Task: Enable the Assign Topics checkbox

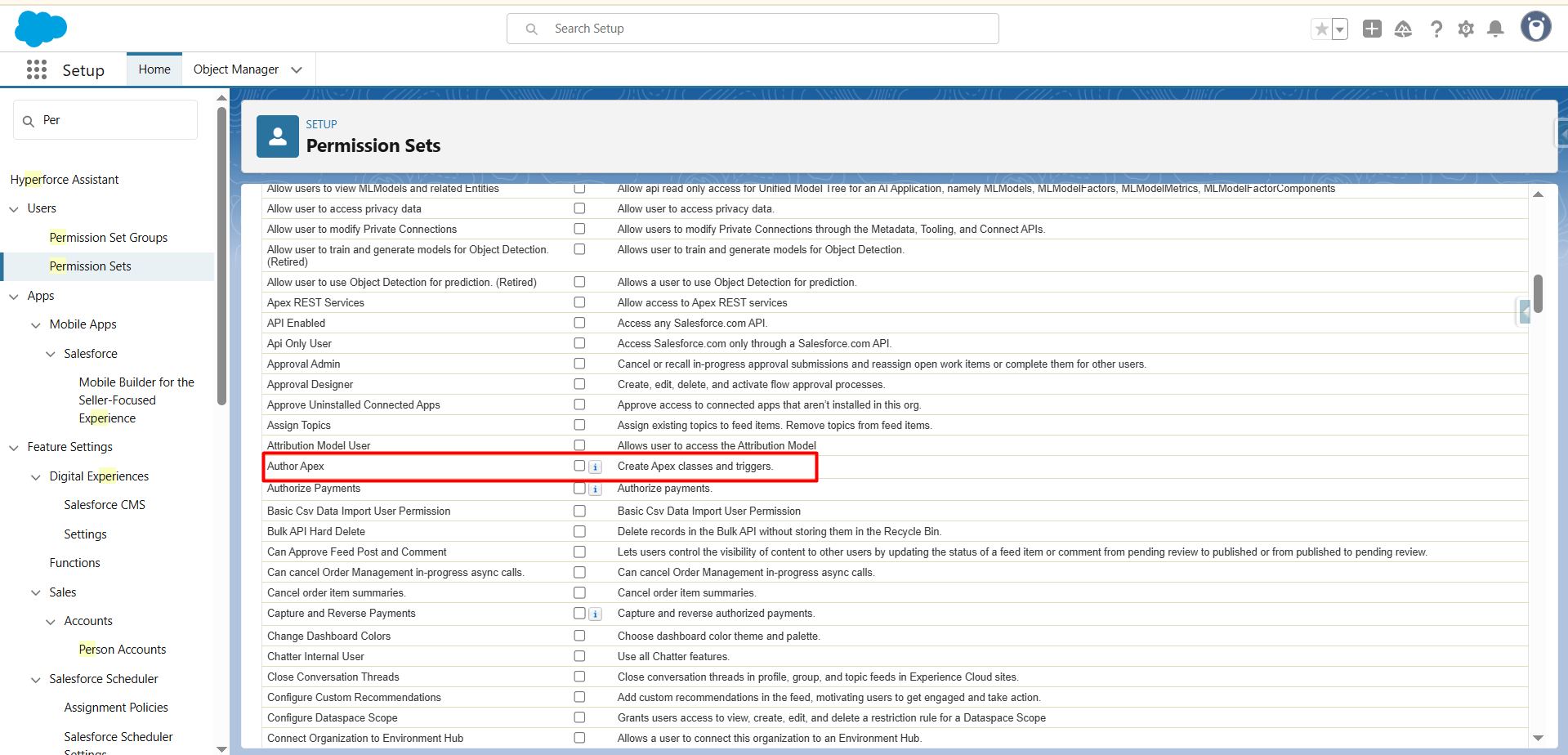Action: [579, 425]
